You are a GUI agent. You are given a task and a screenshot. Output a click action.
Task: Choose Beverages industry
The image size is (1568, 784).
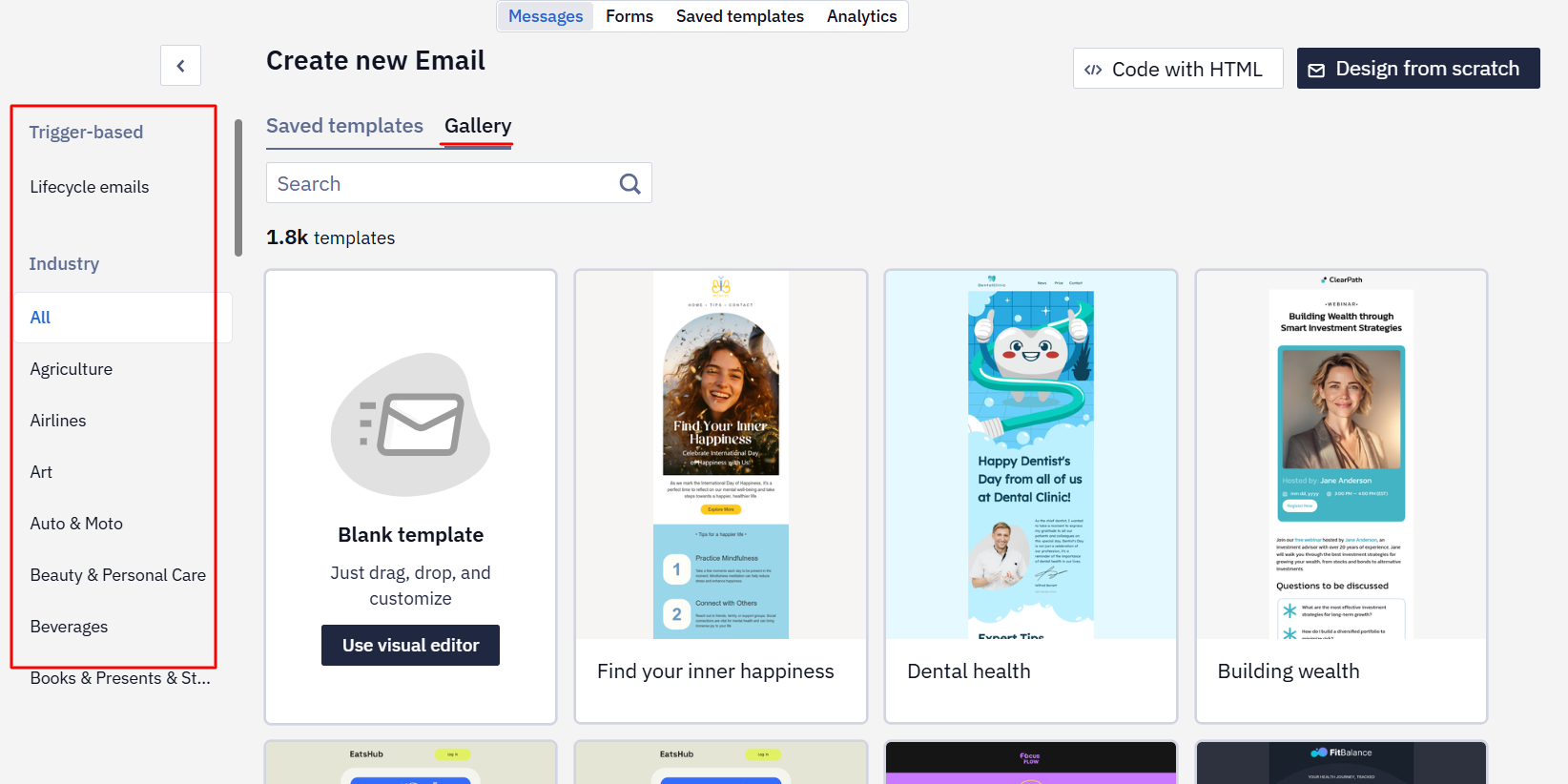(69, 627)
